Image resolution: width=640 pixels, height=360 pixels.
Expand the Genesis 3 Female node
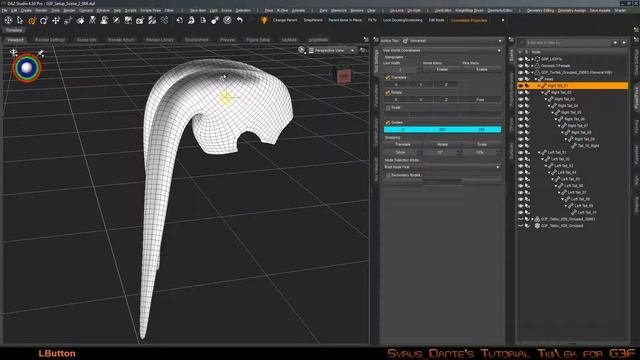click(x=533, y=66)
